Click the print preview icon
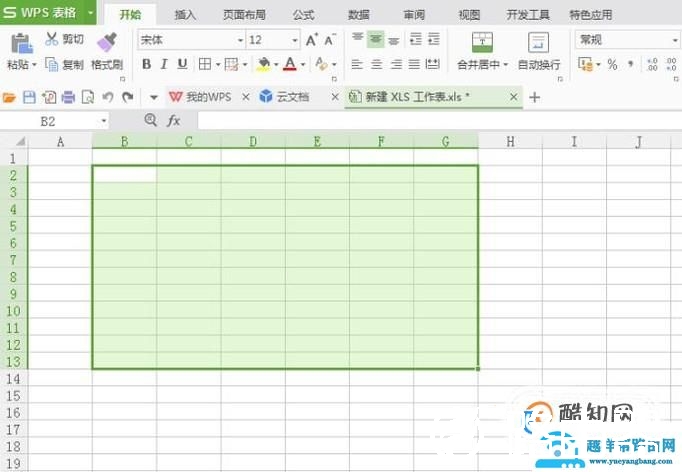 point(88,97)
